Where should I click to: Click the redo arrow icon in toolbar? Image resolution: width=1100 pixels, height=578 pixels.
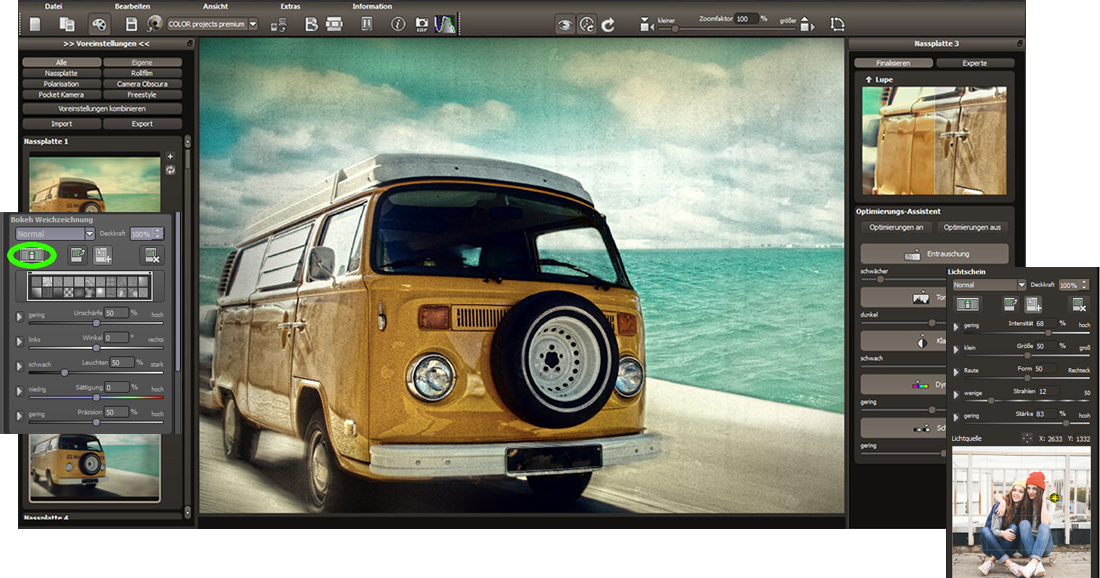point(608,24)
